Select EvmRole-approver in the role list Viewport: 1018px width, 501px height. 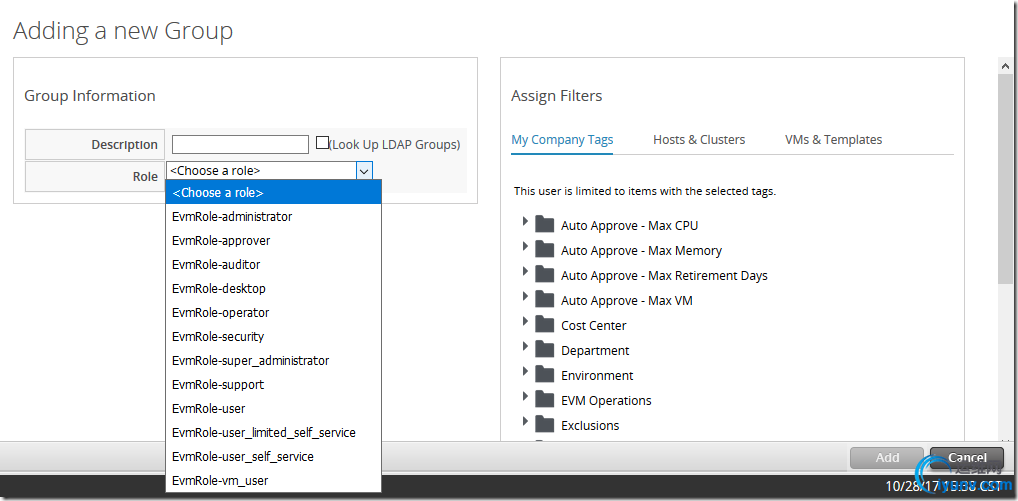click(221, 241)
